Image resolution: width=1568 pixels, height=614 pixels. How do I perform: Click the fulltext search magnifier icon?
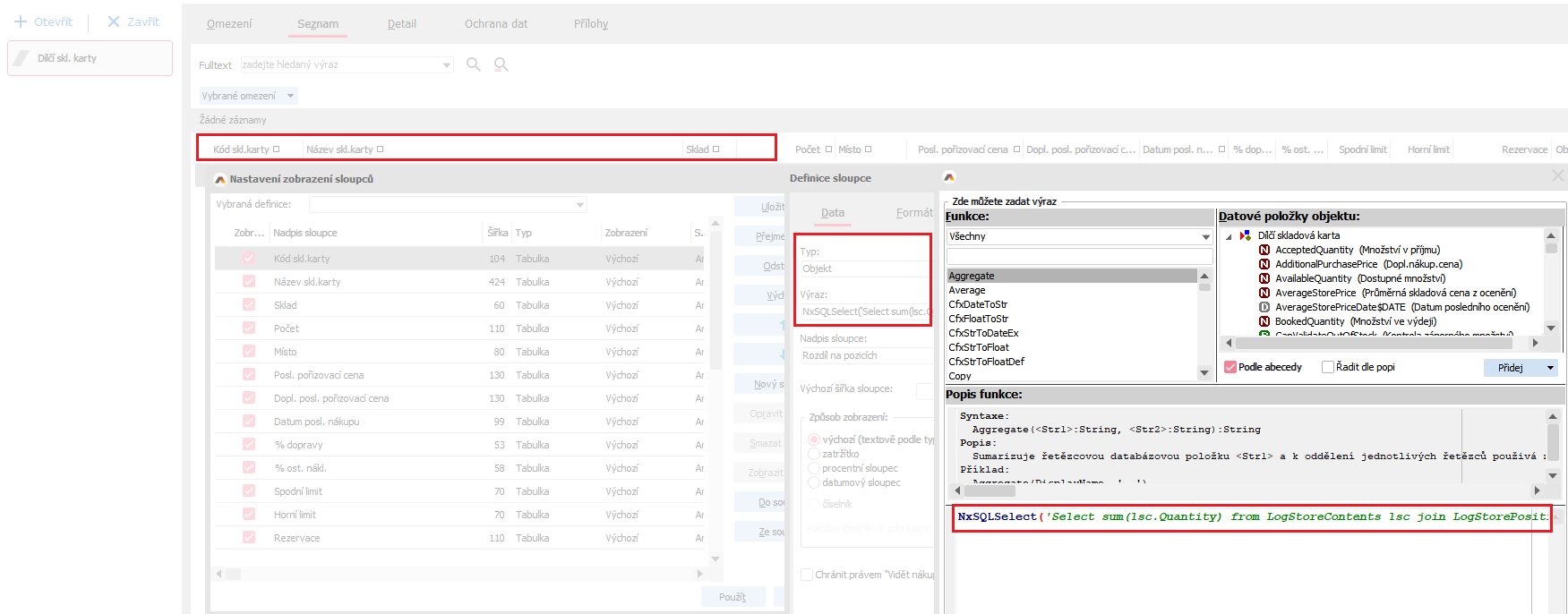(474, 64)
